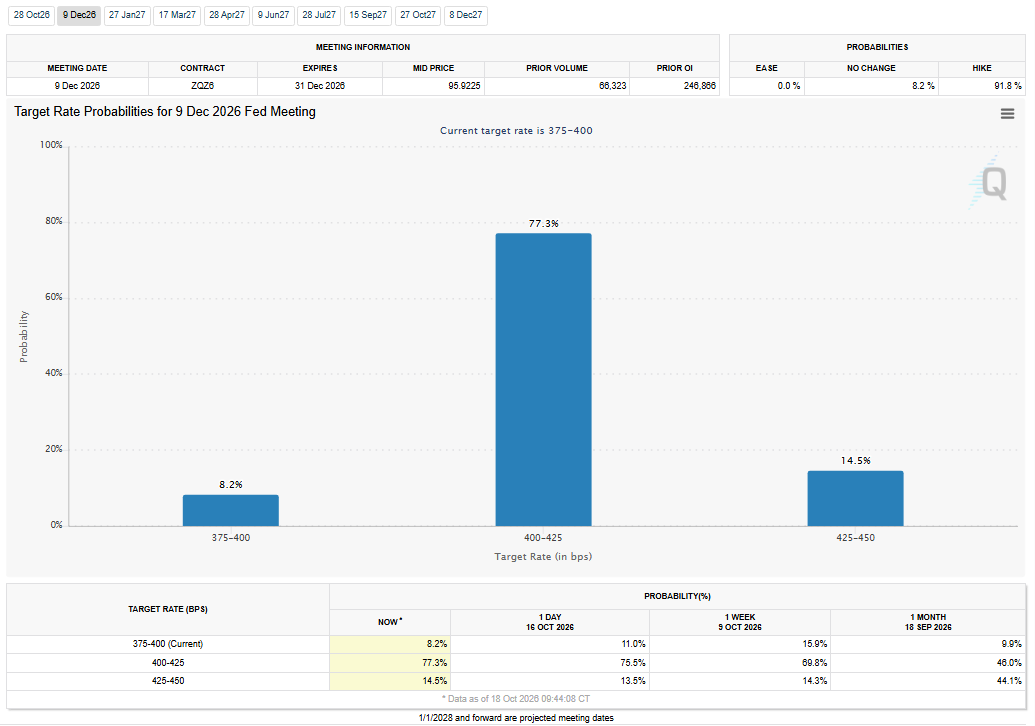1035x726 pixels.
Task: Click the 1 day value 11.0%
Action: [x=634, y=644]
